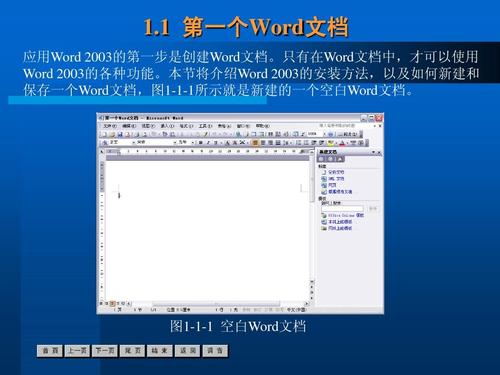Click the Open file toolbar icon
500x375 pixels.
tap(112, 134)
